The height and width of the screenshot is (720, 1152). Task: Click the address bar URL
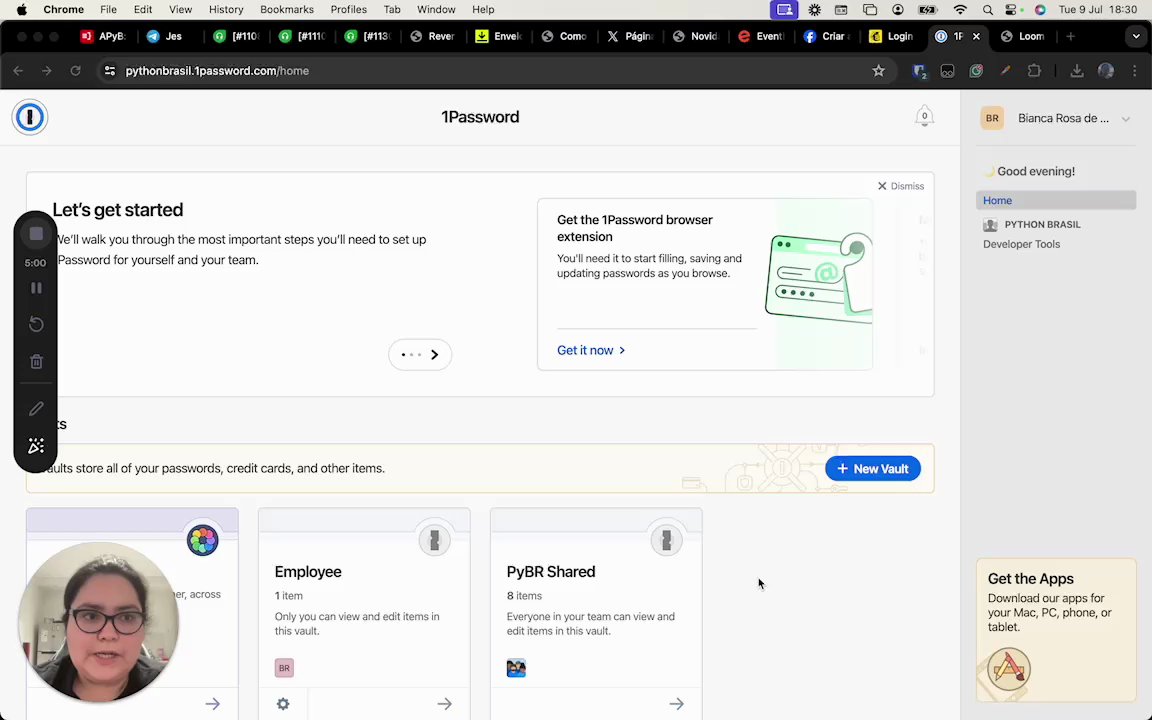point(217,71)
